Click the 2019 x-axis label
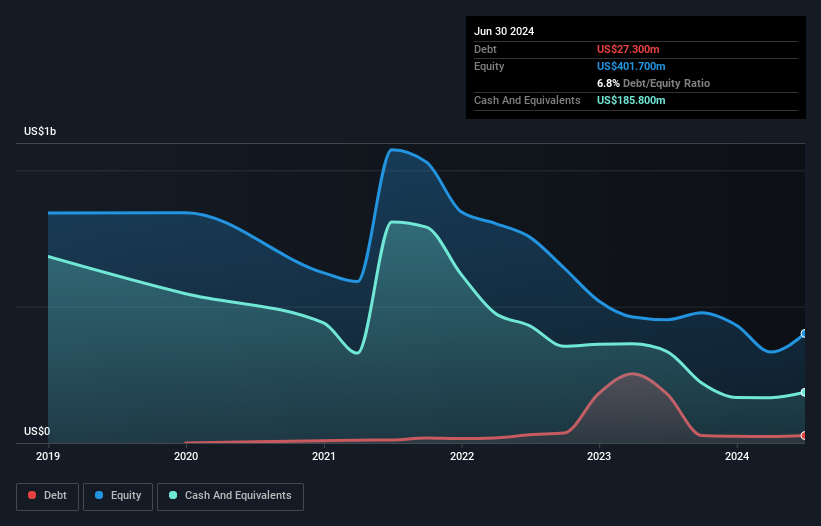This screenshot has height=526, width=821. pyautogui.click(x=48, y=456)
